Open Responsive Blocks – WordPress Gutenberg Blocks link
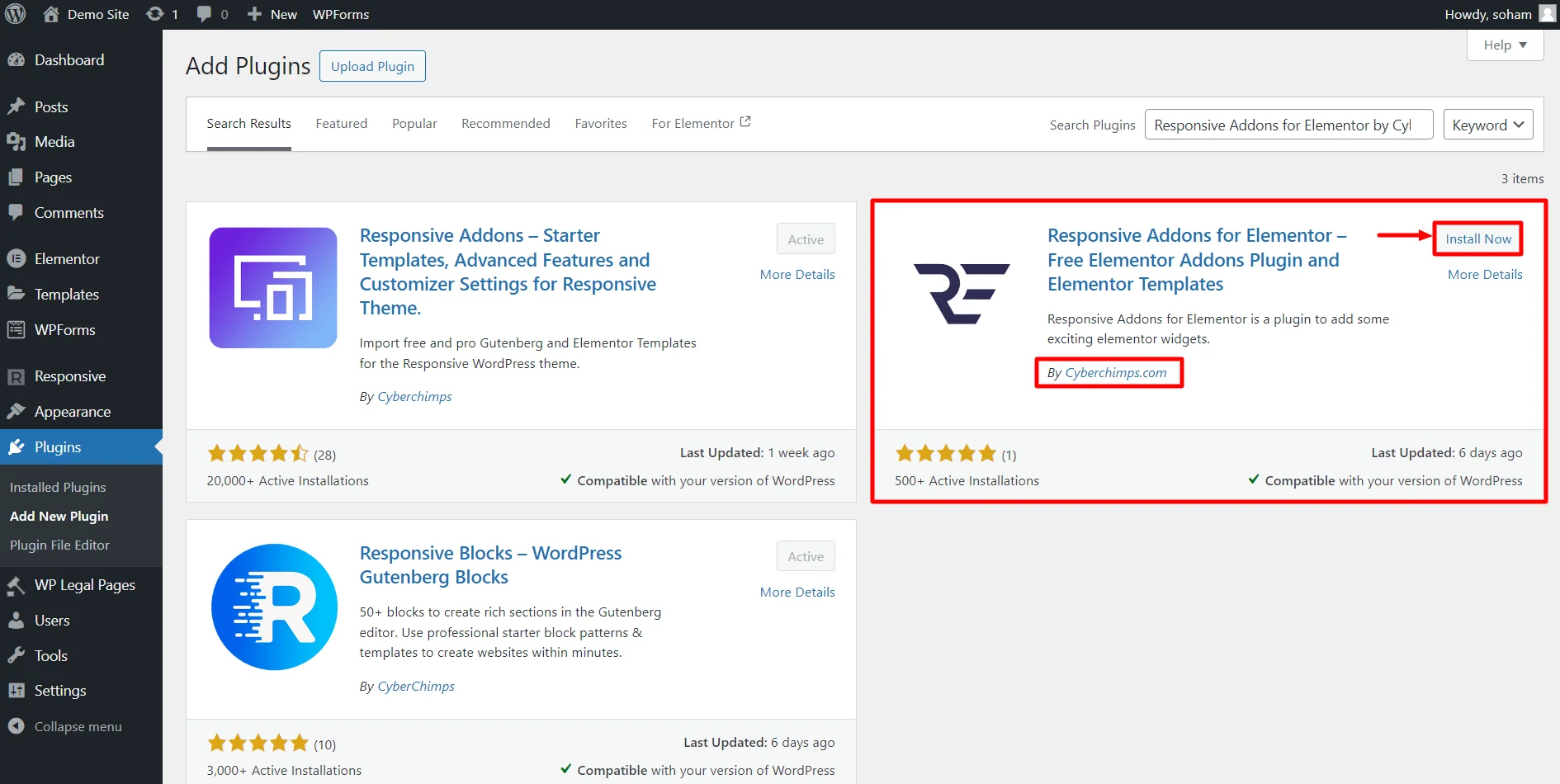Viewport: 1560px width, 784px height. click(x=490, y=565)
